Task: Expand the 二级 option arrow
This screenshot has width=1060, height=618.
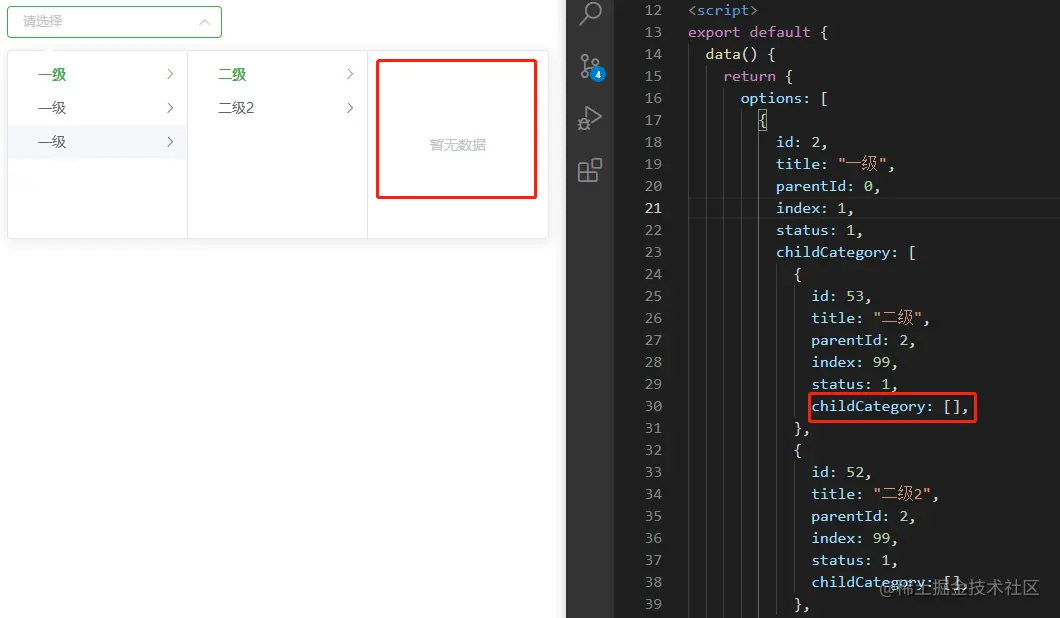Action: pyautogui.click(x=350, y=74)
